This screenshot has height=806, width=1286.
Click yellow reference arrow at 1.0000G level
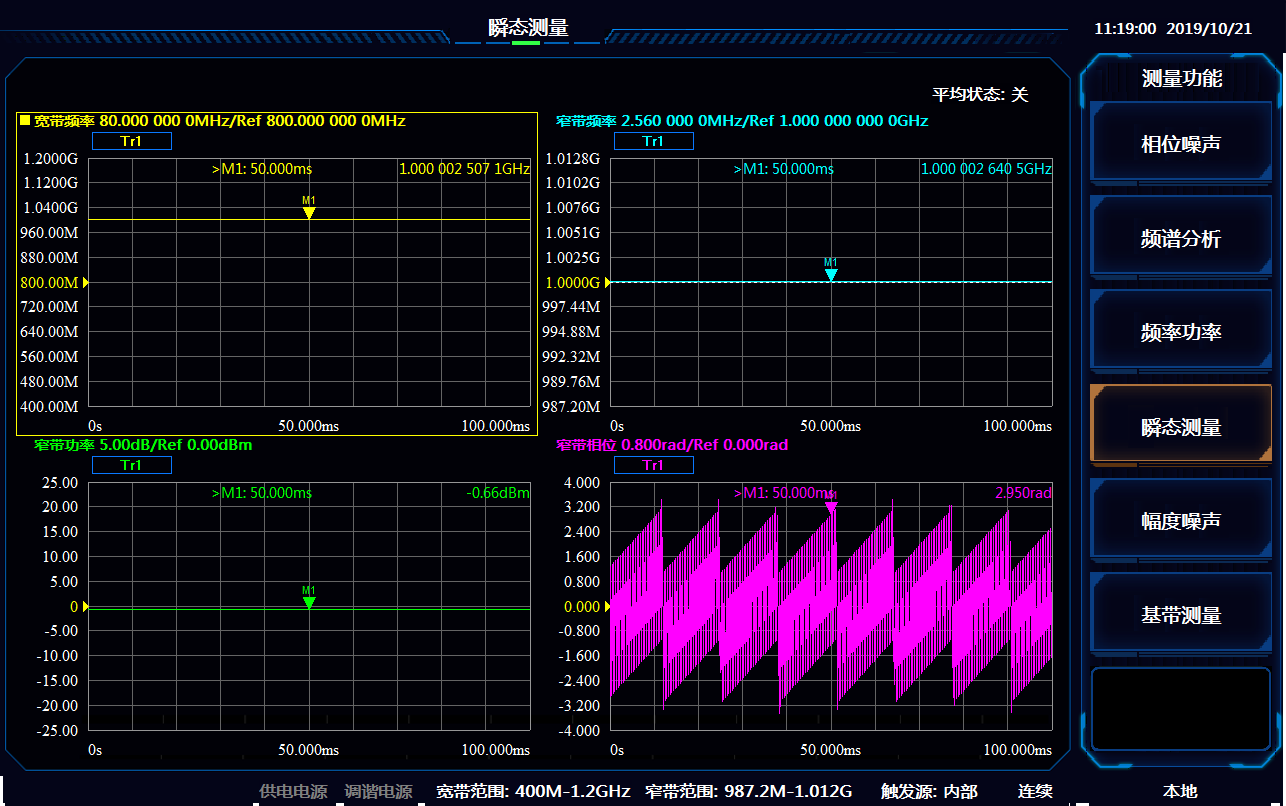[x=608, y=283]
